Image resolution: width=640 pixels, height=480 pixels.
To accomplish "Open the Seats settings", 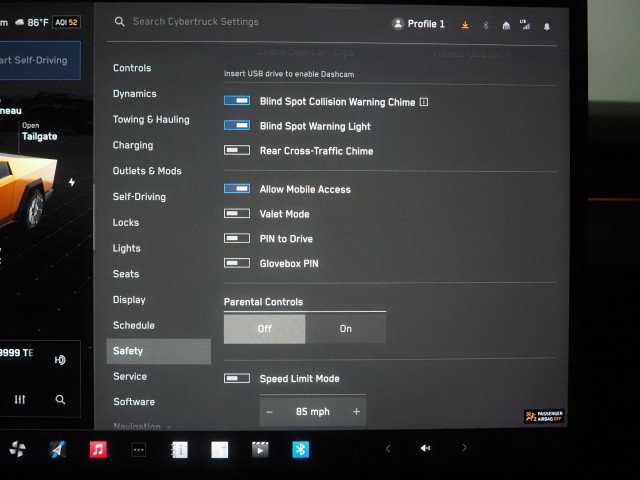I will [126, 274].
